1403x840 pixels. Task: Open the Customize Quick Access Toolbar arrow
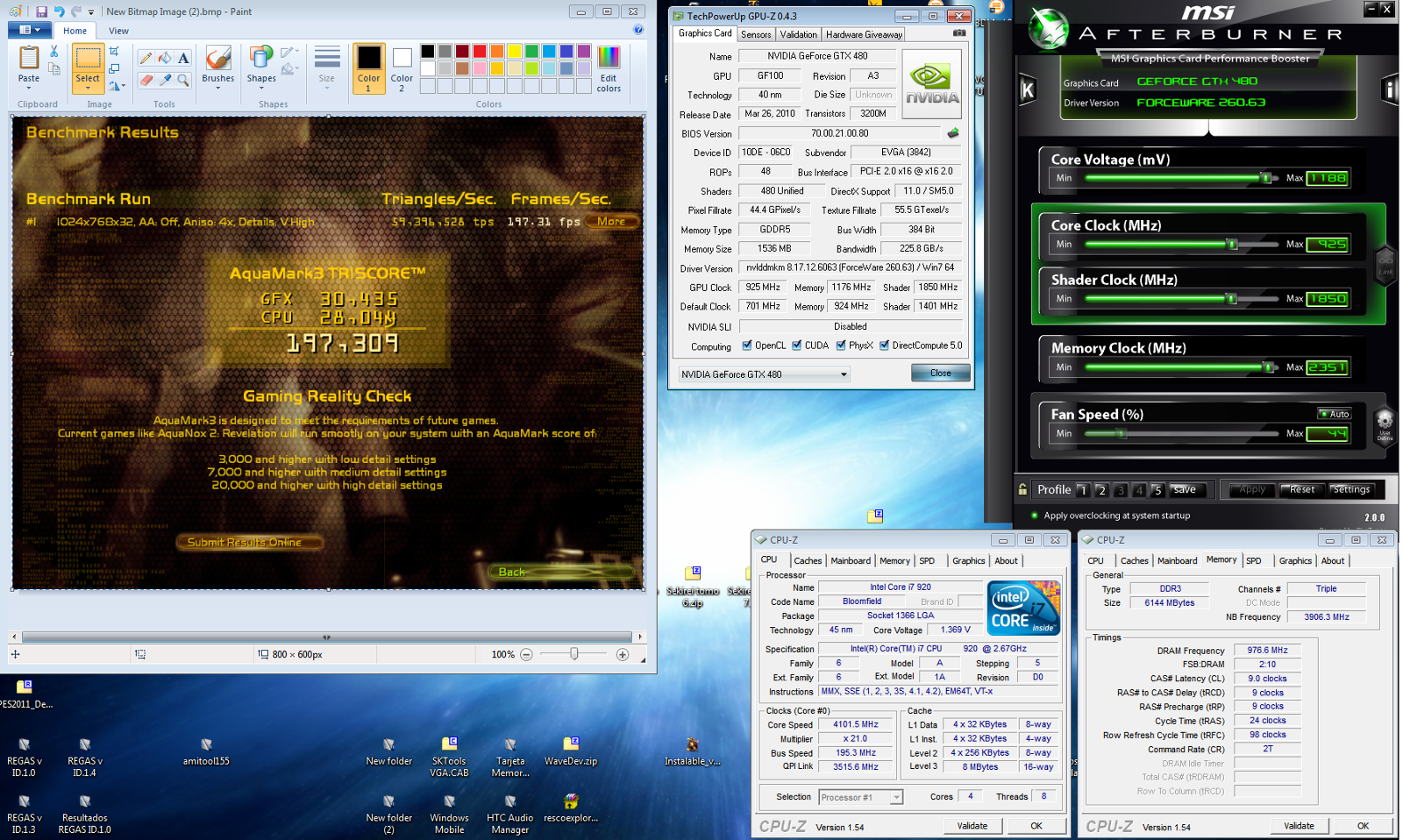(x=91, y=12)
